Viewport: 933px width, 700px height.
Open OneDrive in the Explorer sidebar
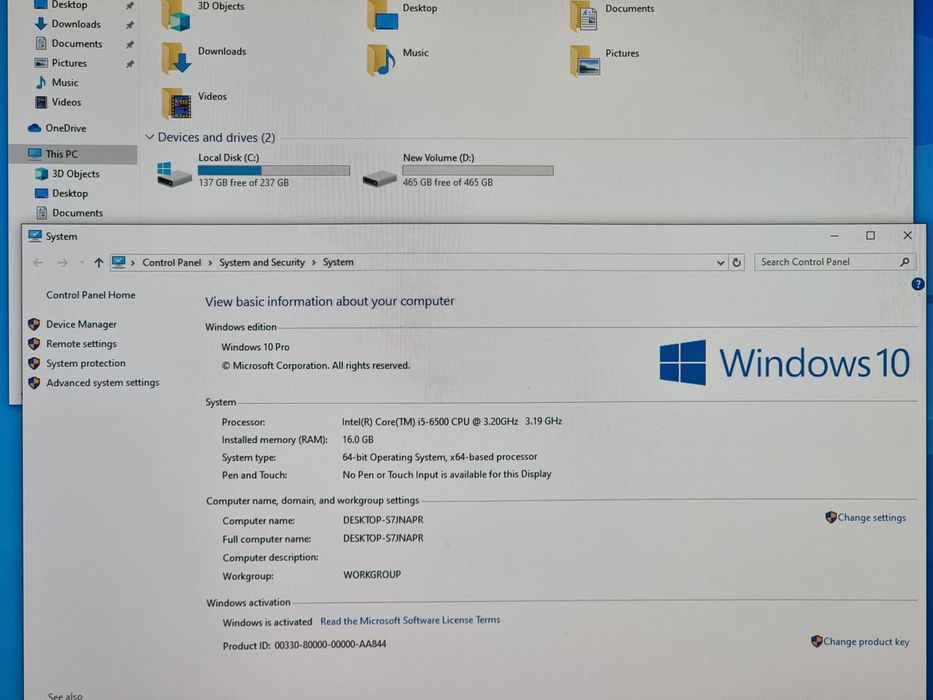coord(65,128)
